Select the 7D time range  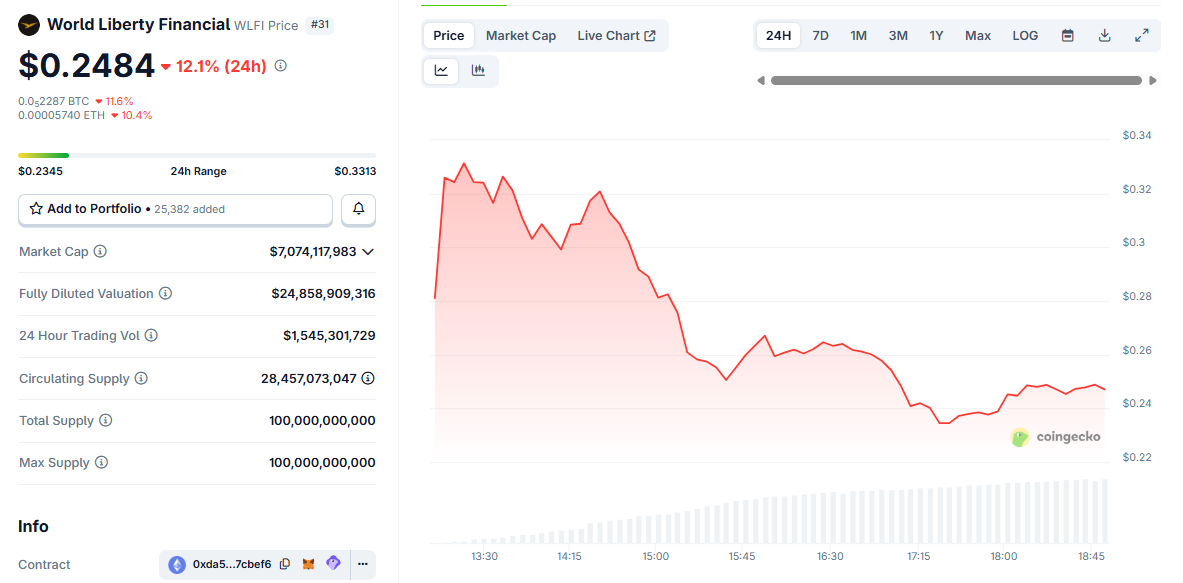tap(820, 36)
